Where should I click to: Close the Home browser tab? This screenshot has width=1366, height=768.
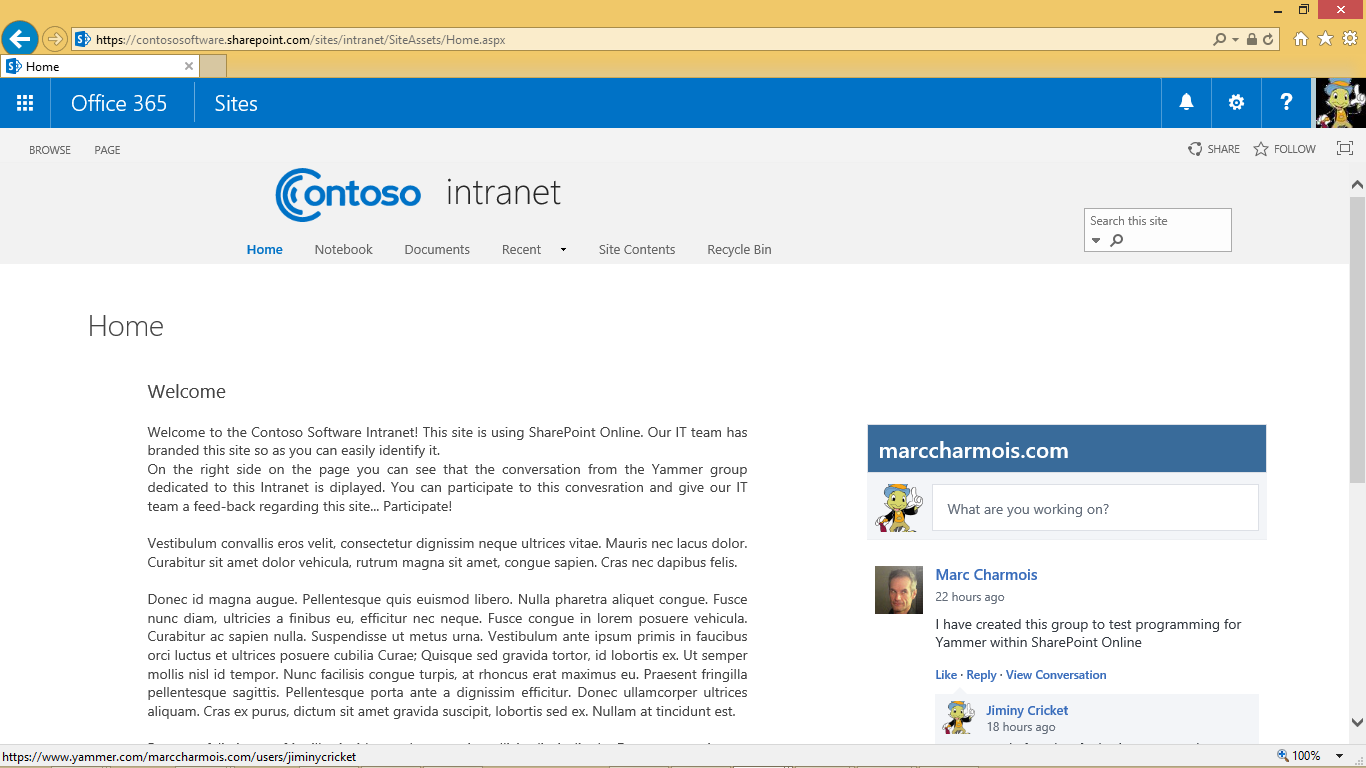coord(189,66)
